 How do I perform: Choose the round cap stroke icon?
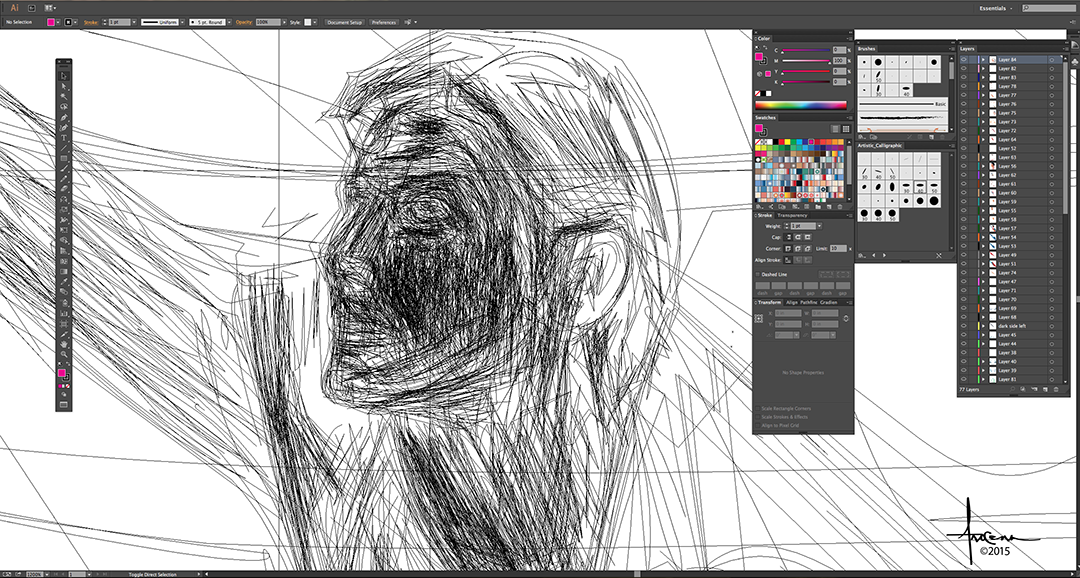coord(798,237)
